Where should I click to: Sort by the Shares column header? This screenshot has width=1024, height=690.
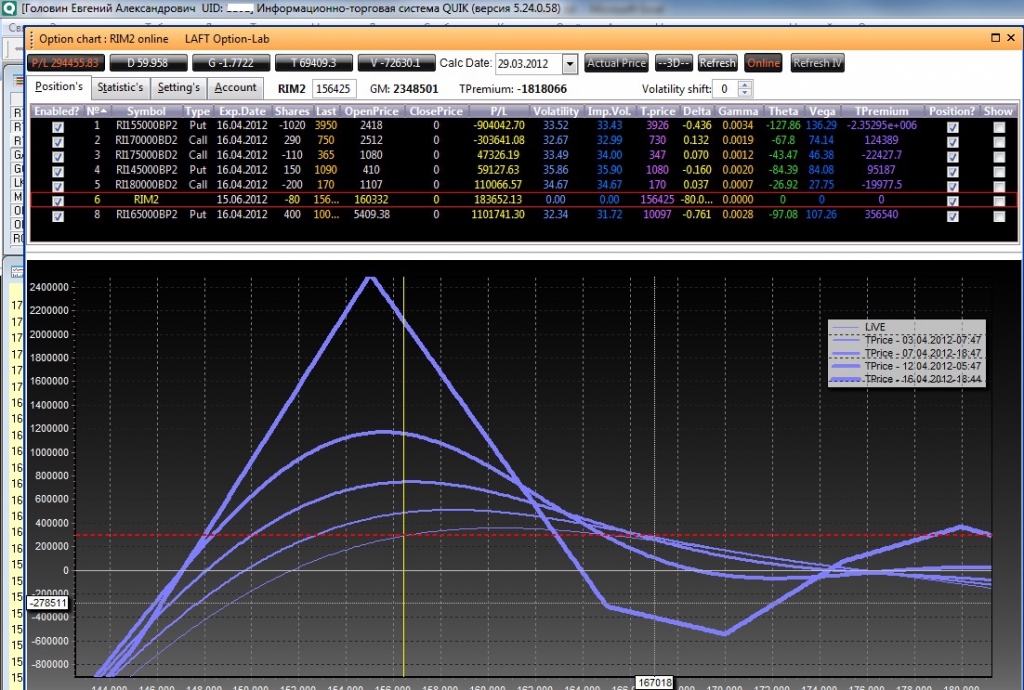pyautogui.click(x=292, y=111)
